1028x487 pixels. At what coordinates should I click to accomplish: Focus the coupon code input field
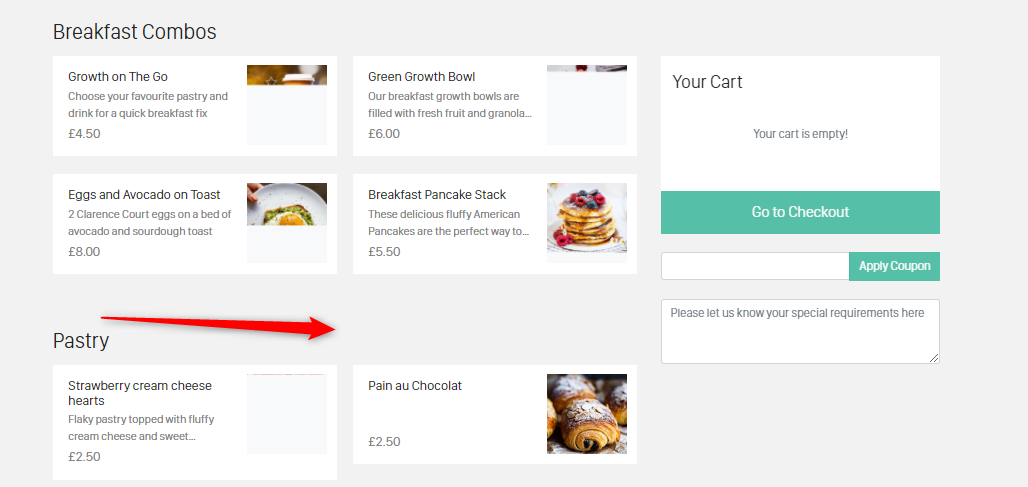[755, 266]
